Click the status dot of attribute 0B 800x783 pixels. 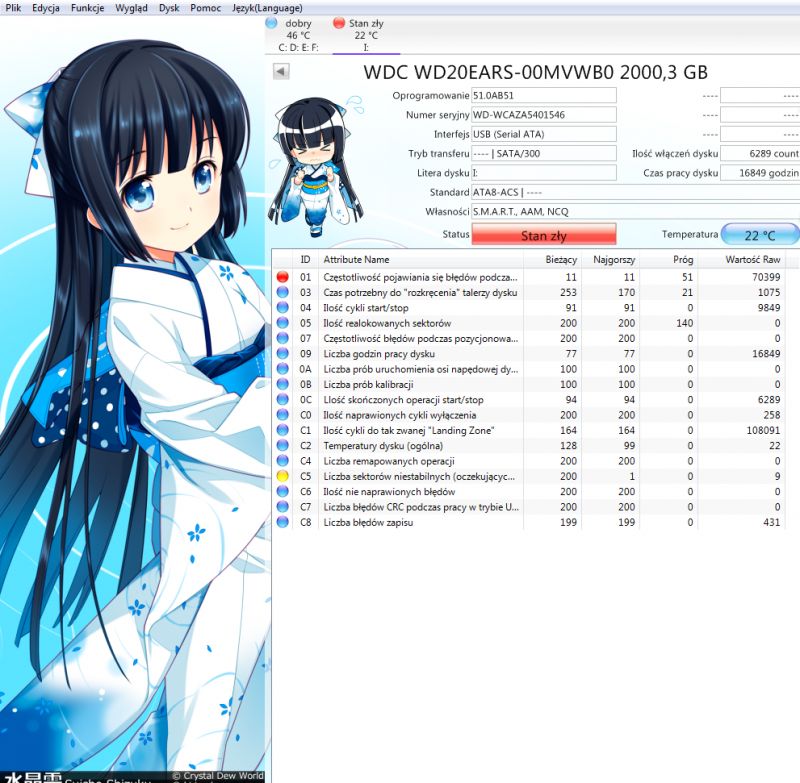tap(282, 384)
